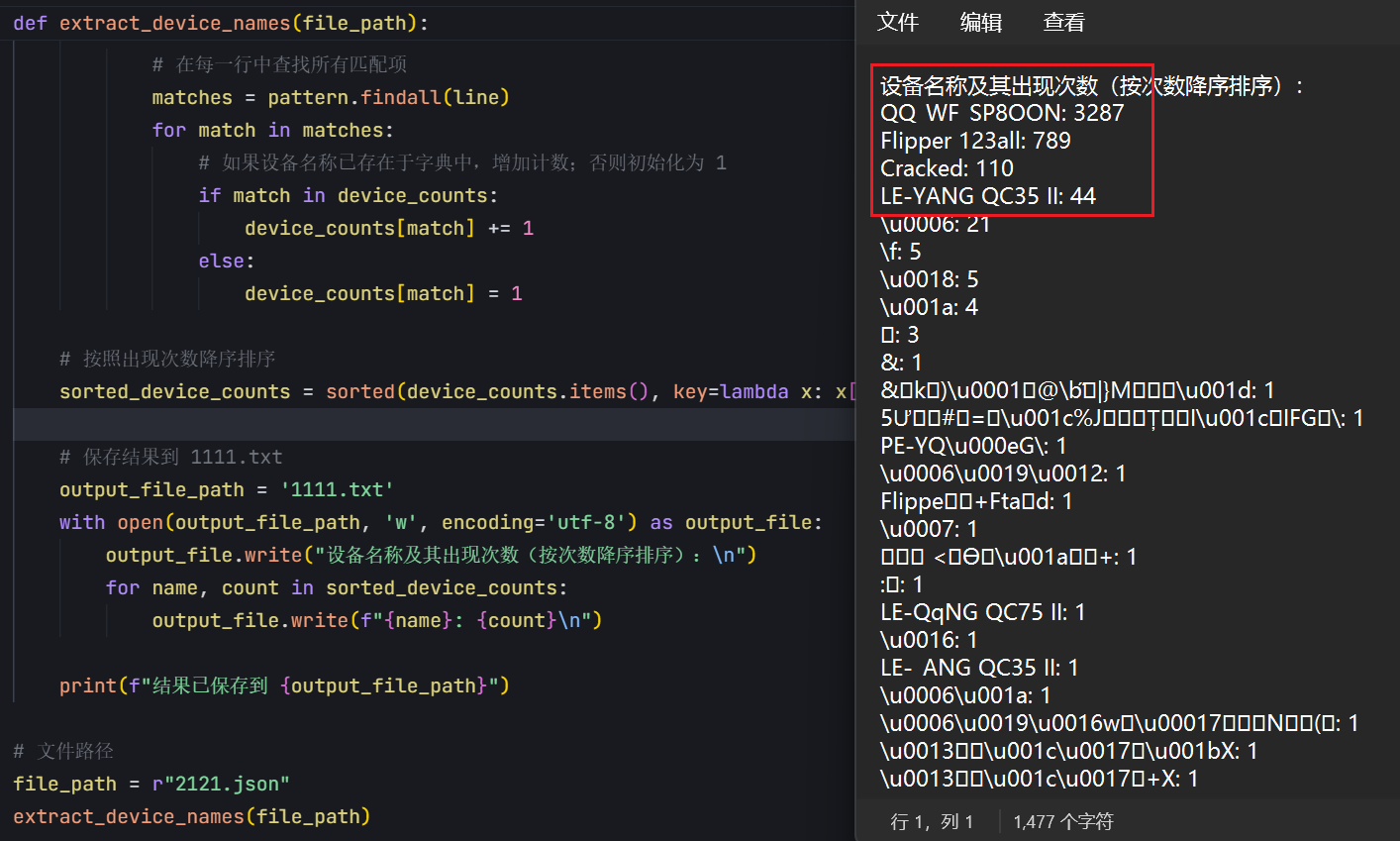Screen dimensions: 1400x841
Task: Click the '\u0006\u001a: 1' line in Notepad
Action: (x=965, y=695)
